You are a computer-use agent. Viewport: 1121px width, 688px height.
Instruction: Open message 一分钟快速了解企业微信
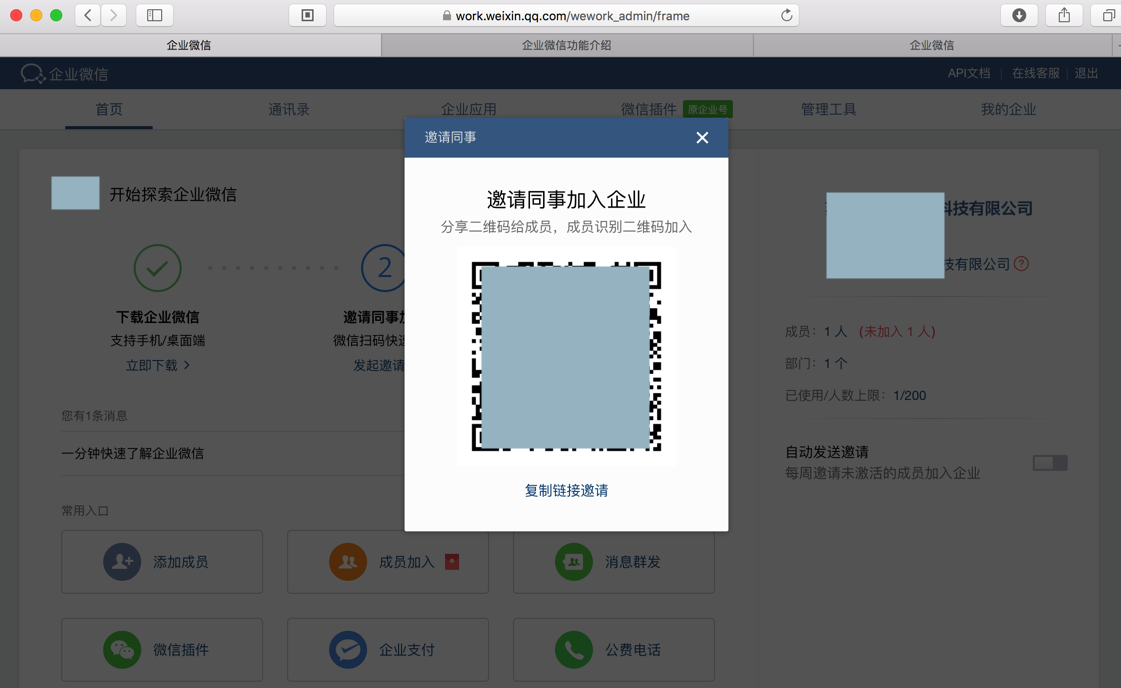tap(132, 453)
